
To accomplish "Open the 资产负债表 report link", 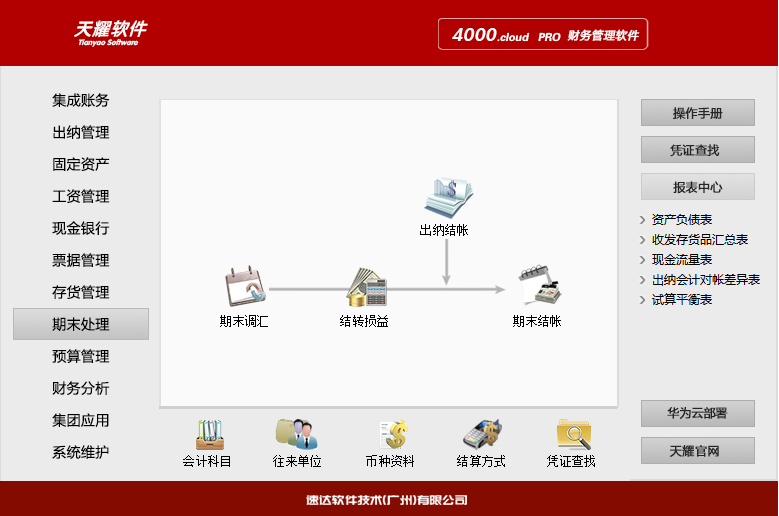I will 682,220.
